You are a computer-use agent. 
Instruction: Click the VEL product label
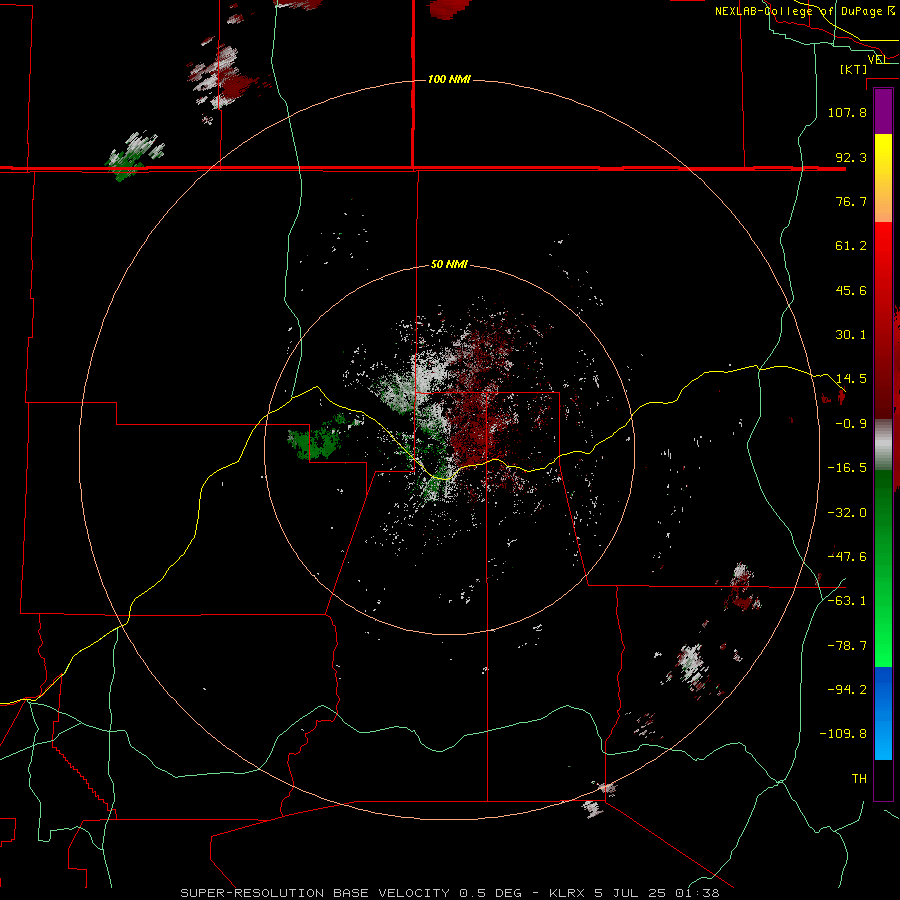click(877, 59)
